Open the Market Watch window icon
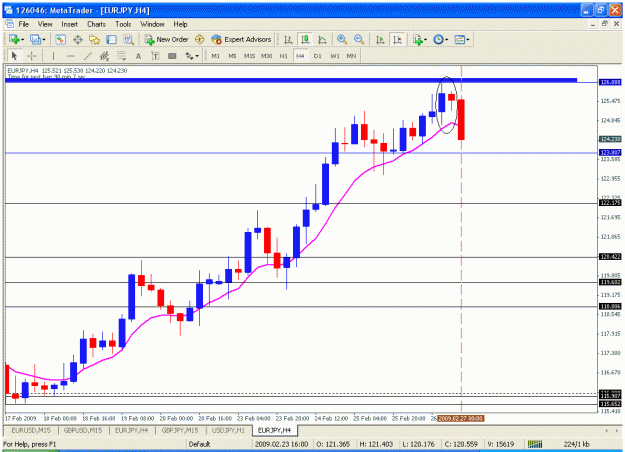The height and width of the screenshot is (452, 625). (x=60, y=39)
